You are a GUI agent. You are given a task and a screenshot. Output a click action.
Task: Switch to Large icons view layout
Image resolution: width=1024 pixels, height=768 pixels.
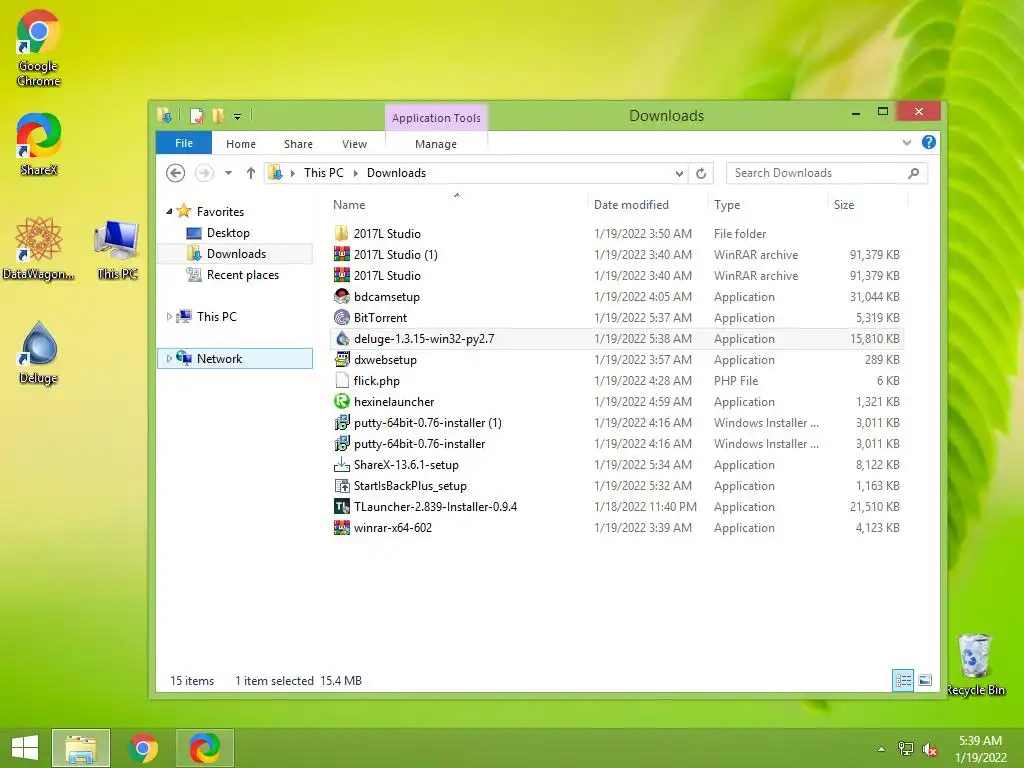pos(925,680)
